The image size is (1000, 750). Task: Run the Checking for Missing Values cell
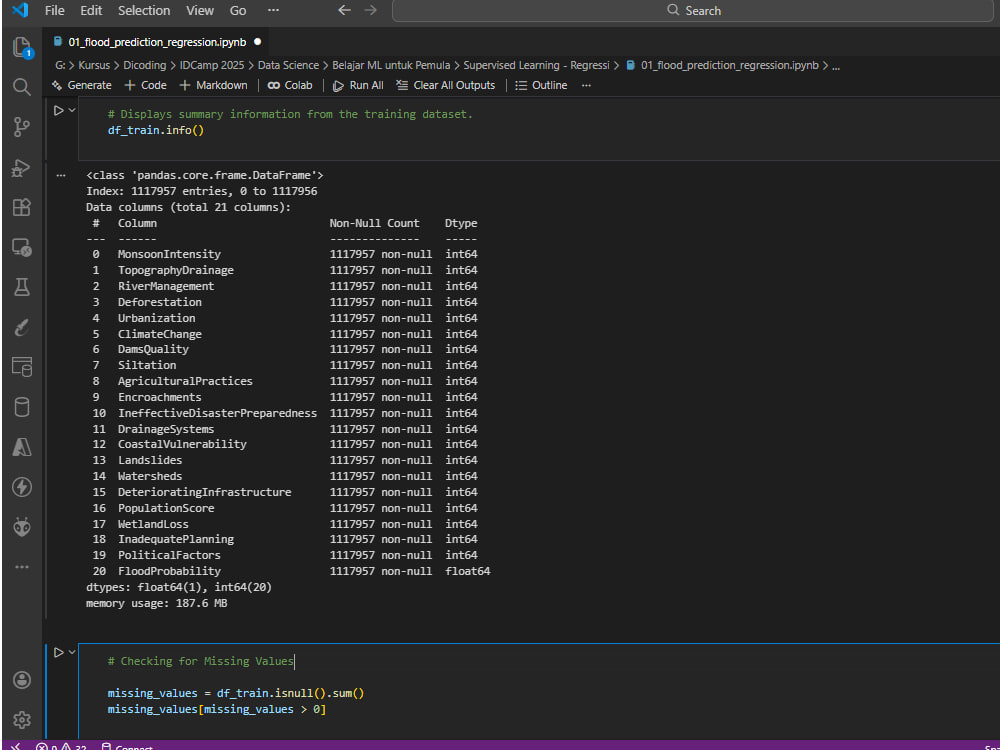pos(58,652)
